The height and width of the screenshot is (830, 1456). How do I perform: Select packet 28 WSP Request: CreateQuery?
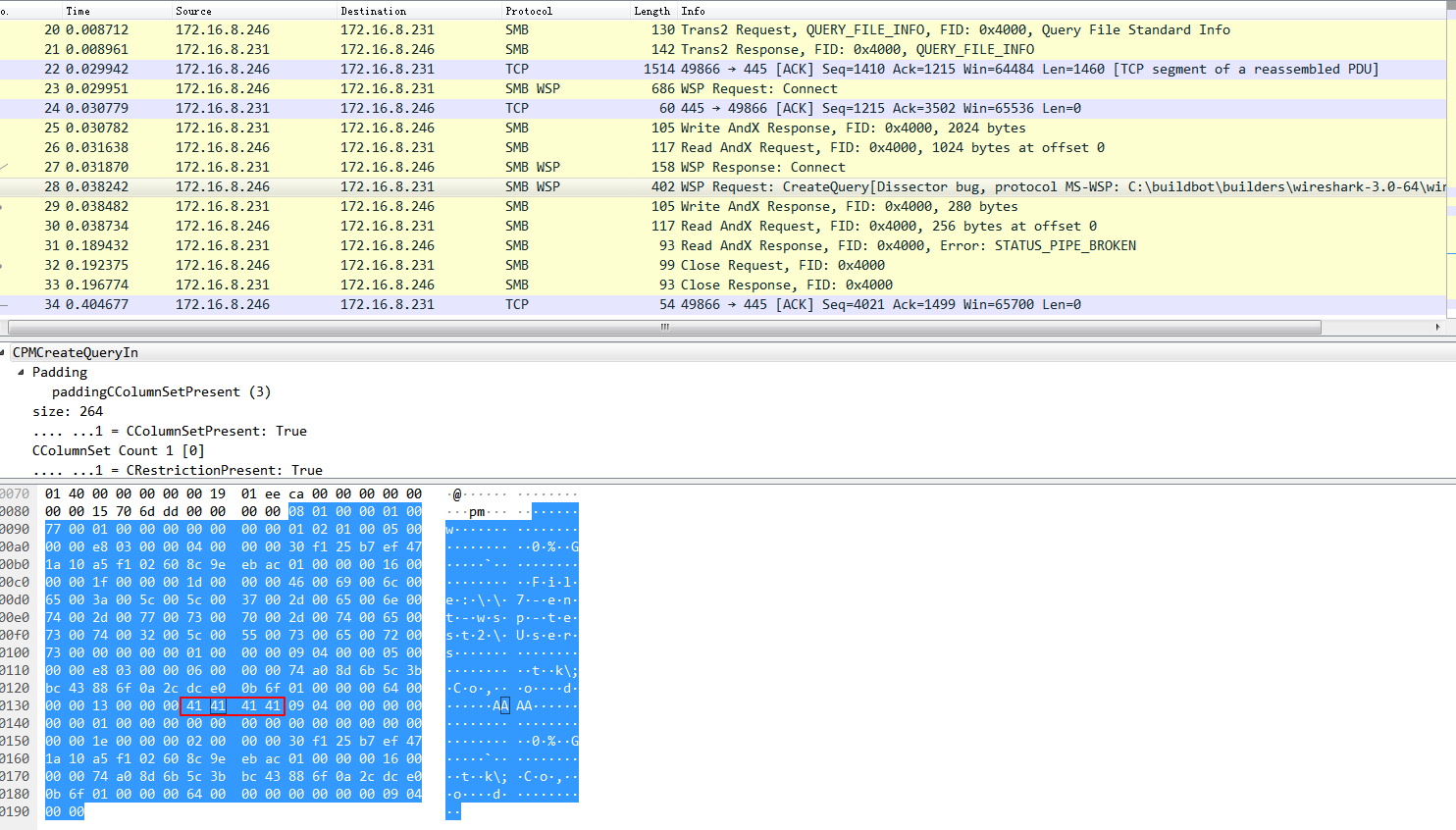tap(723, 186)
